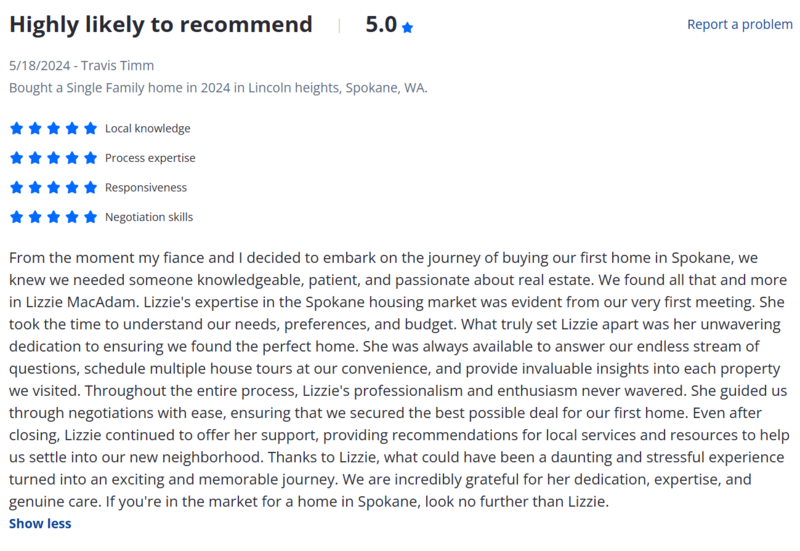Image resolution: width=800 pixels, height=551 pixels.
Task: Click the first star in Local knowledge row
Action: click(16, 128)
